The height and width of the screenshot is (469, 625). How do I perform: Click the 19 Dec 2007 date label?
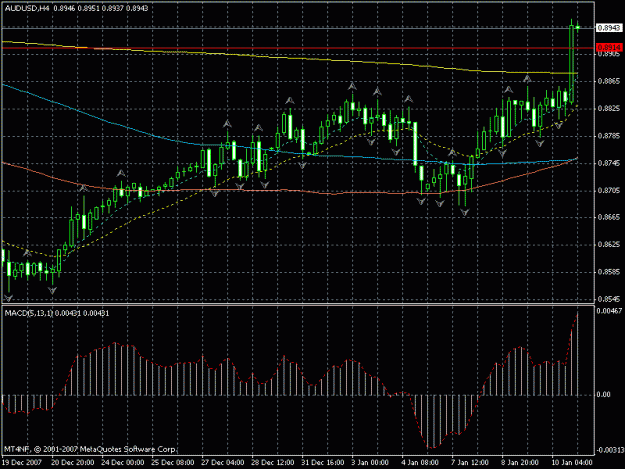(22, 463)
